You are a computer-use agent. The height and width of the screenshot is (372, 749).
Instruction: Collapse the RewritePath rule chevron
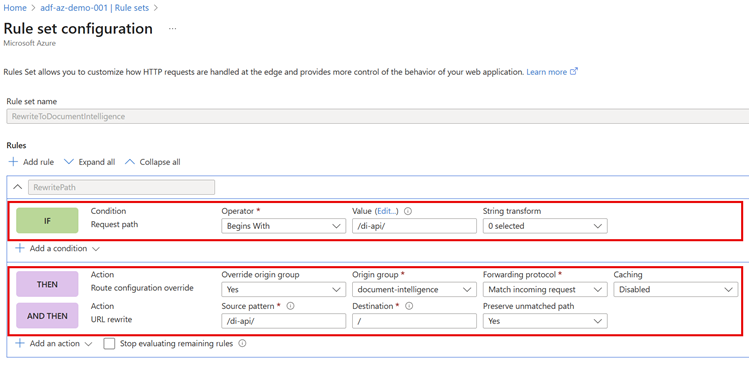17,187
